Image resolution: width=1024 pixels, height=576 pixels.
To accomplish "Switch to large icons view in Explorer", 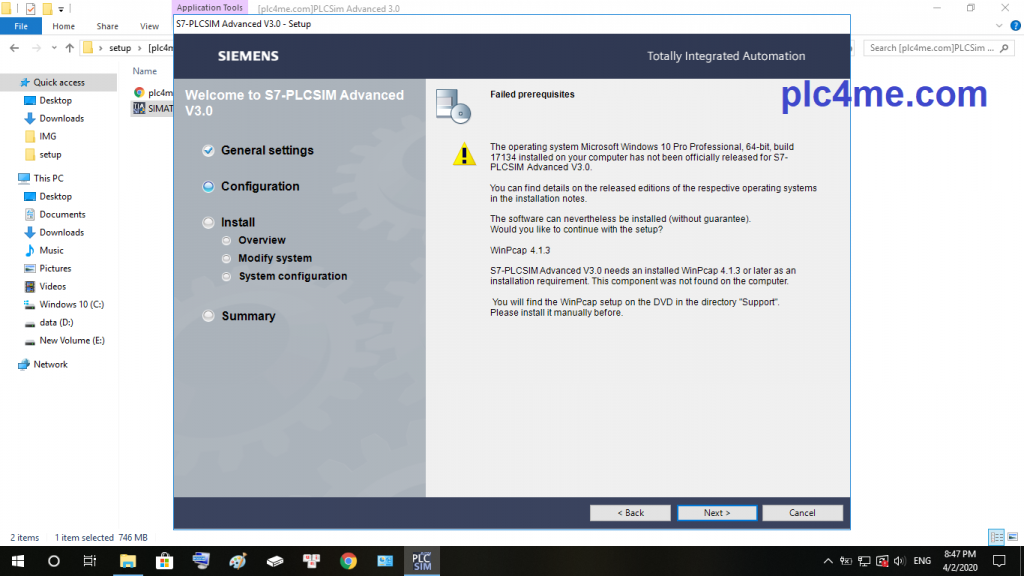I will click(1011, 537).
